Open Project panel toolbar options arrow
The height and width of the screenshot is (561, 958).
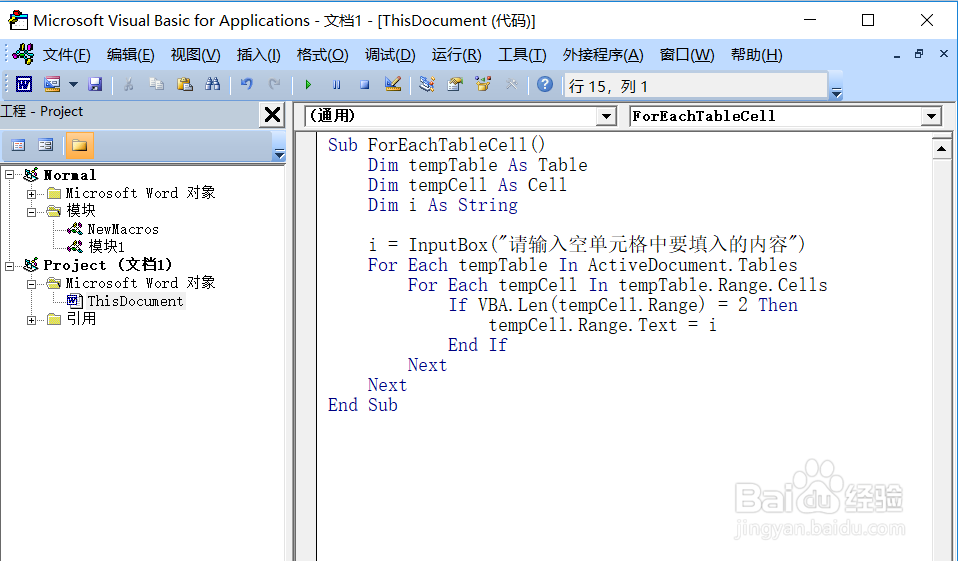[279, 154]
